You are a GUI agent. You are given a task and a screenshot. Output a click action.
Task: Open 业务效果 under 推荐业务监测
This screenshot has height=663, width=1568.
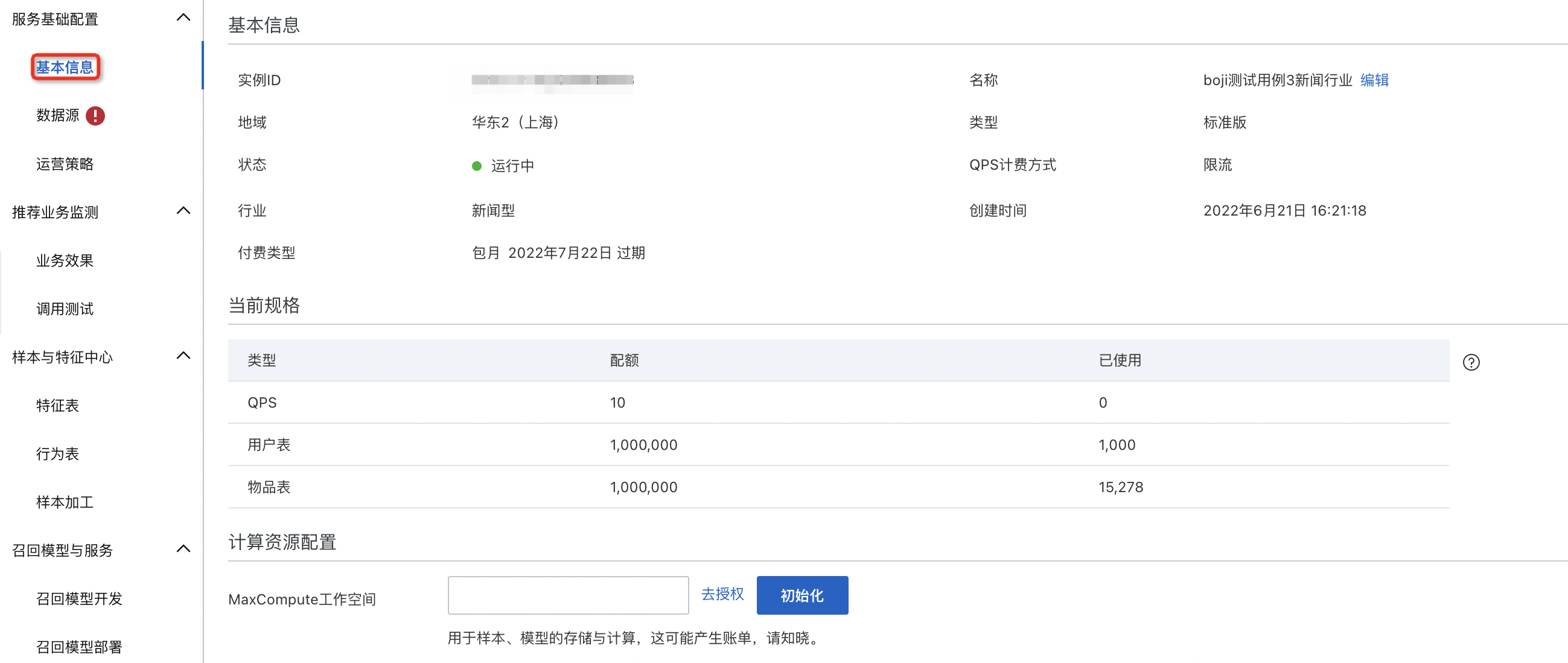tap(64, 261)
